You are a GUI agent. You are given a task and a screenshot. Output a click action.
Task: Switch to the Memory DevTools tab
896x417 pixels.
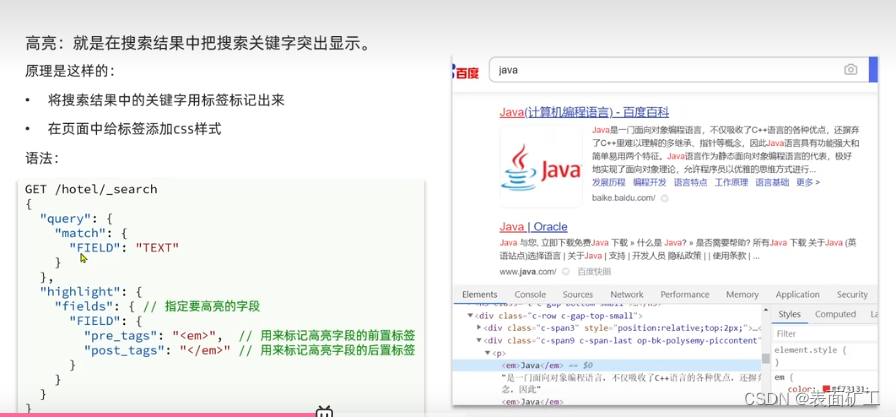pos(742,295)
